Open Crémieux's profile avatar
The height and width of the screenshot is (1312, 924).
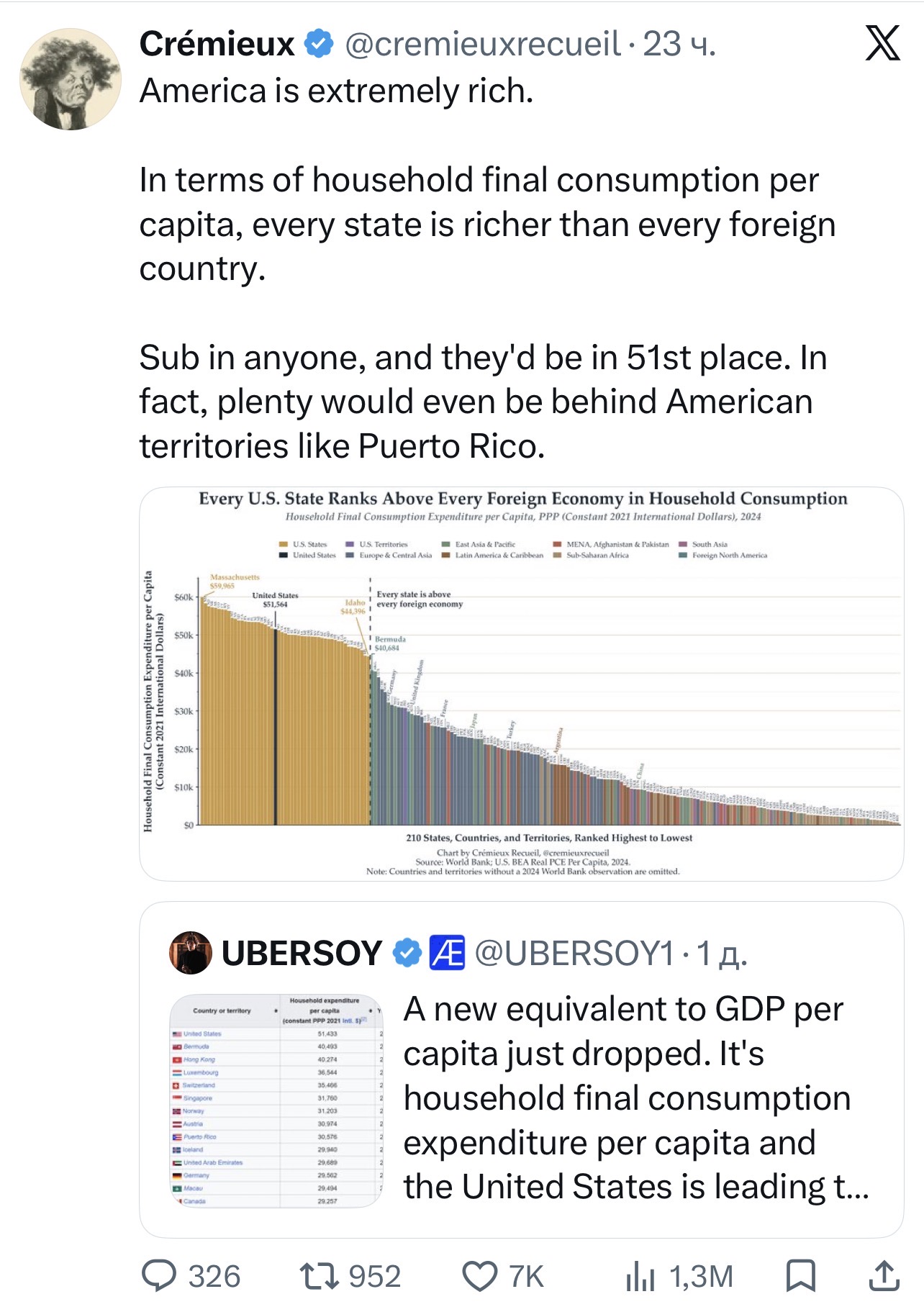(x=71, y=79)
